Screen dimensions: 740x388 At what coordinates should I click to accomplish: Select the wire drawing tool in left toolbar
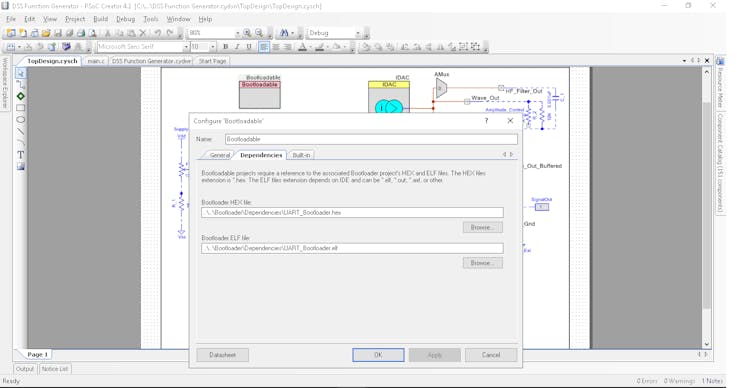21,84
